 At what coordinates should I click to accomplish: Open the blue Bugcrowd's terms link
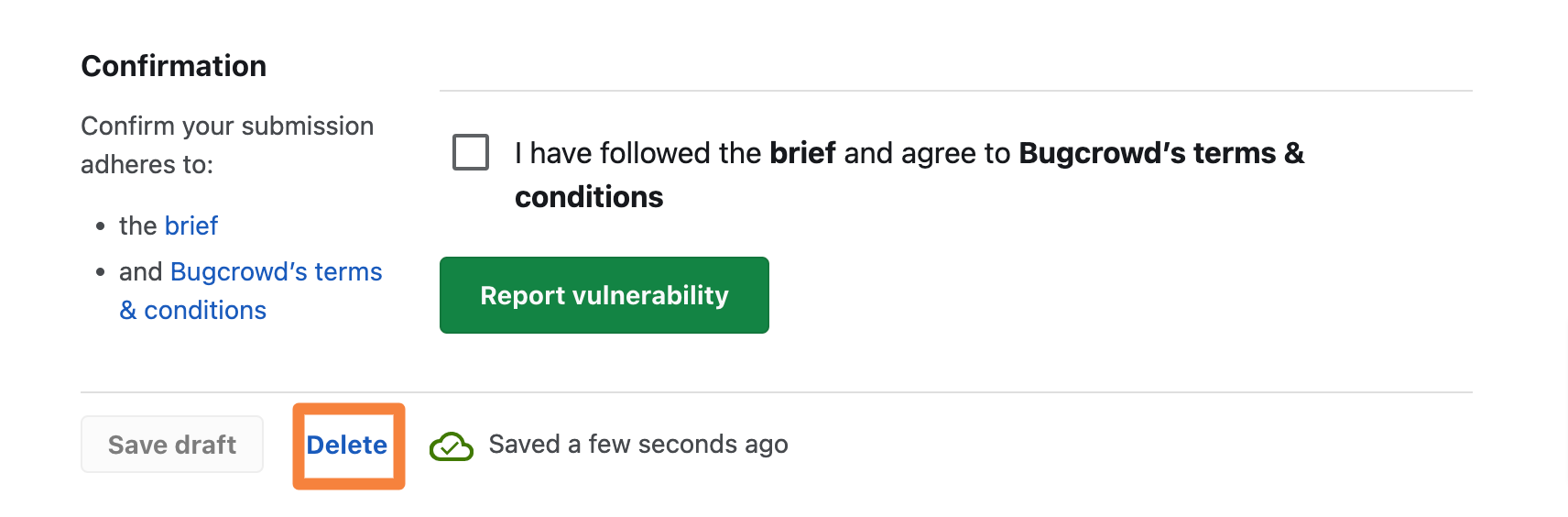tap(277, 271)
